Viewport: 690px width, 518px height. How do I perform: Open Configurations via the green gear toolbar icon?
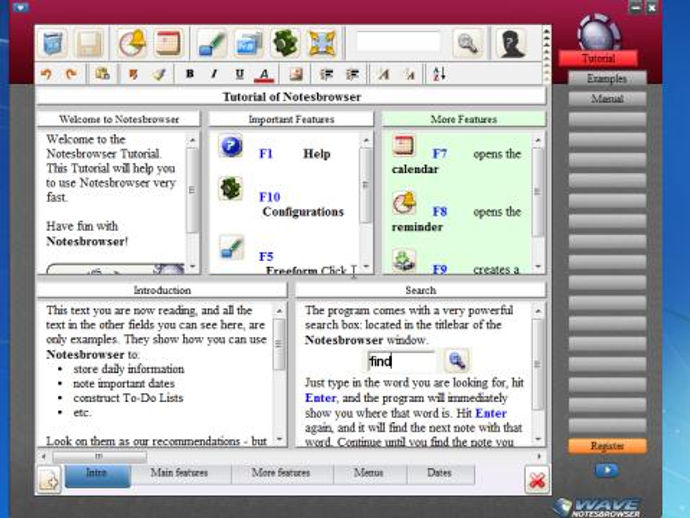coord(285,43)
